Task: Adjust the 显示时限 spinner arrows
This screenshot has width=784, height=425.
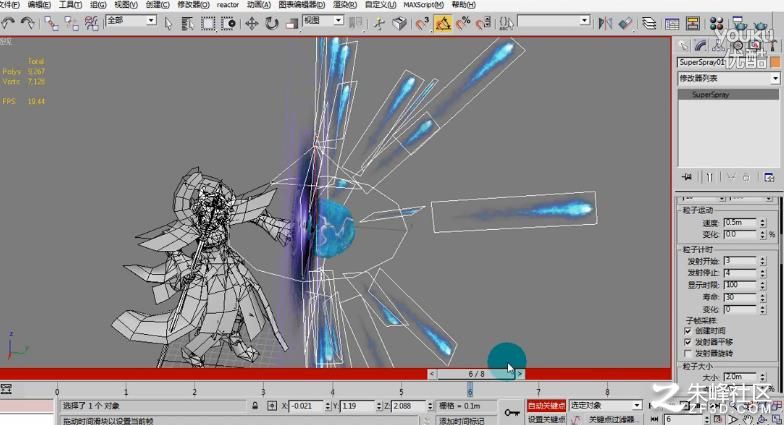Action: tap(762, 285)
